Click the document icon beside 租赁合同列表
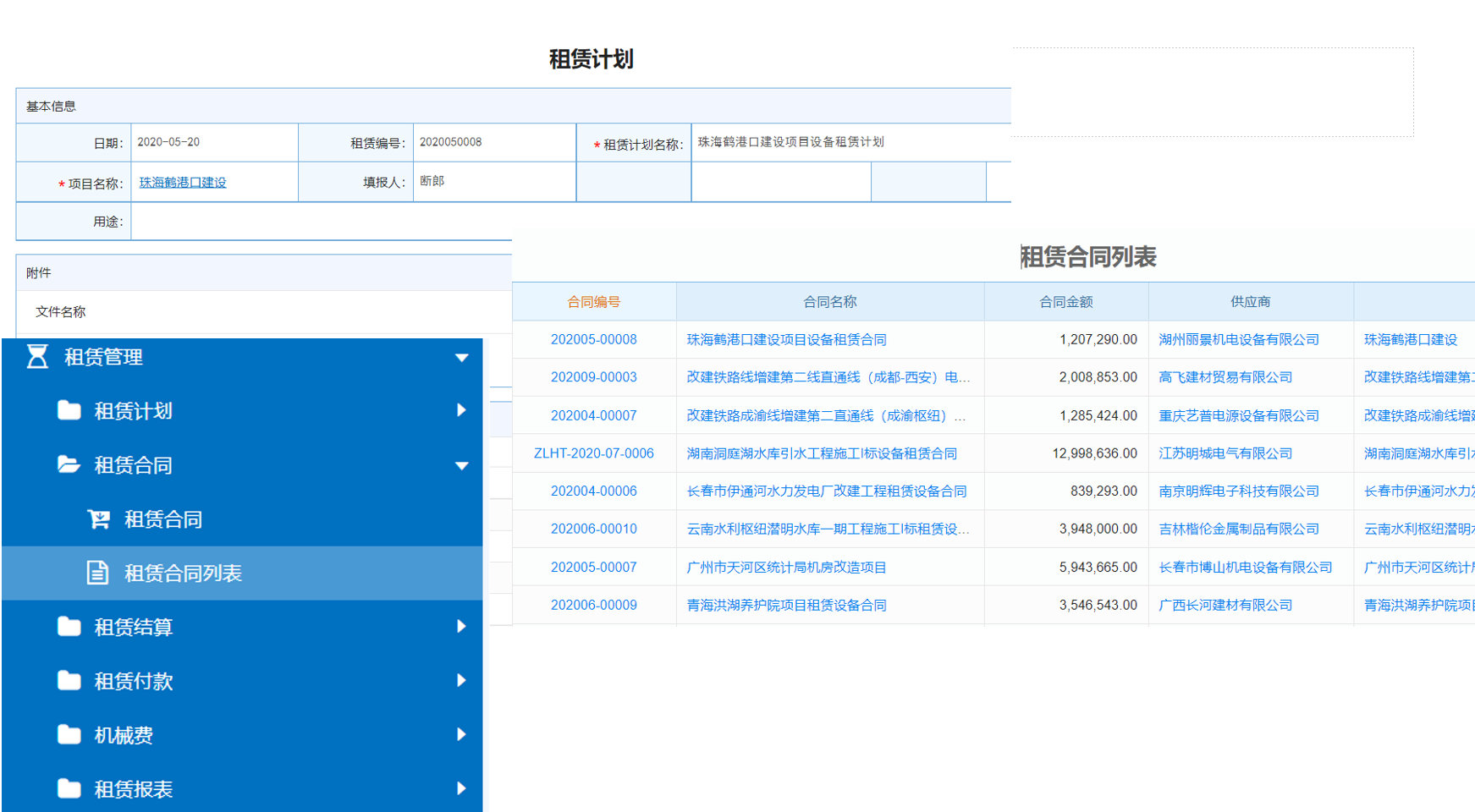The height and width of the screenshot is (812, 1475). click(x=98, y=573)
